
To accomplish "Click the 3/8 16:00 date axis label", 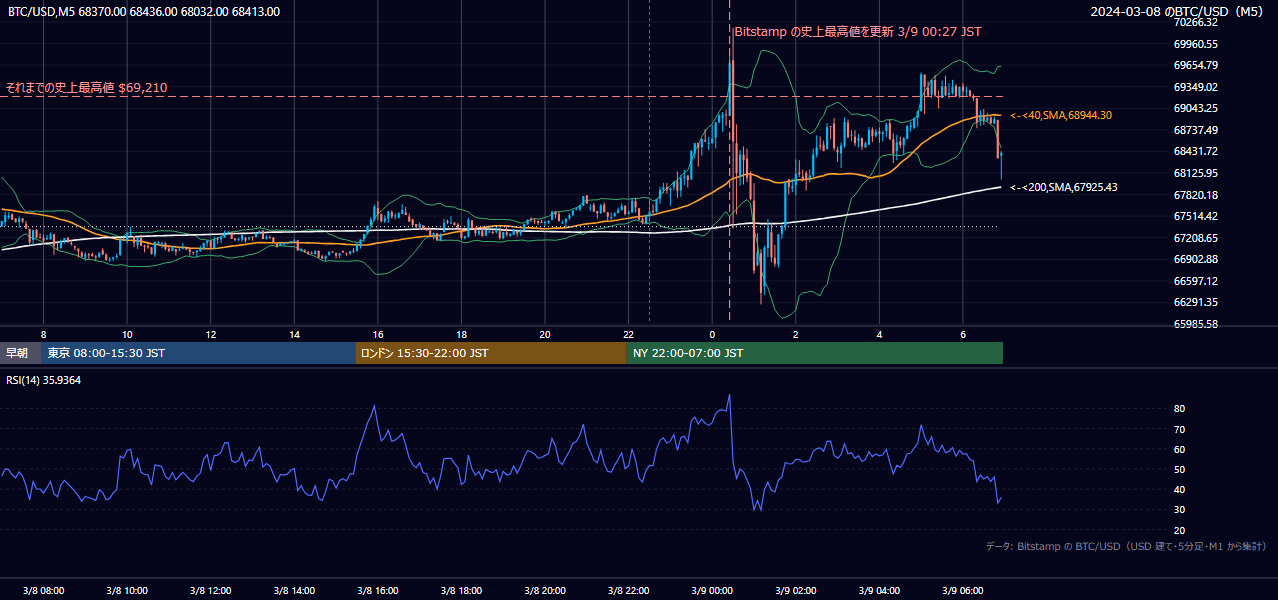I will coord(378,590).
